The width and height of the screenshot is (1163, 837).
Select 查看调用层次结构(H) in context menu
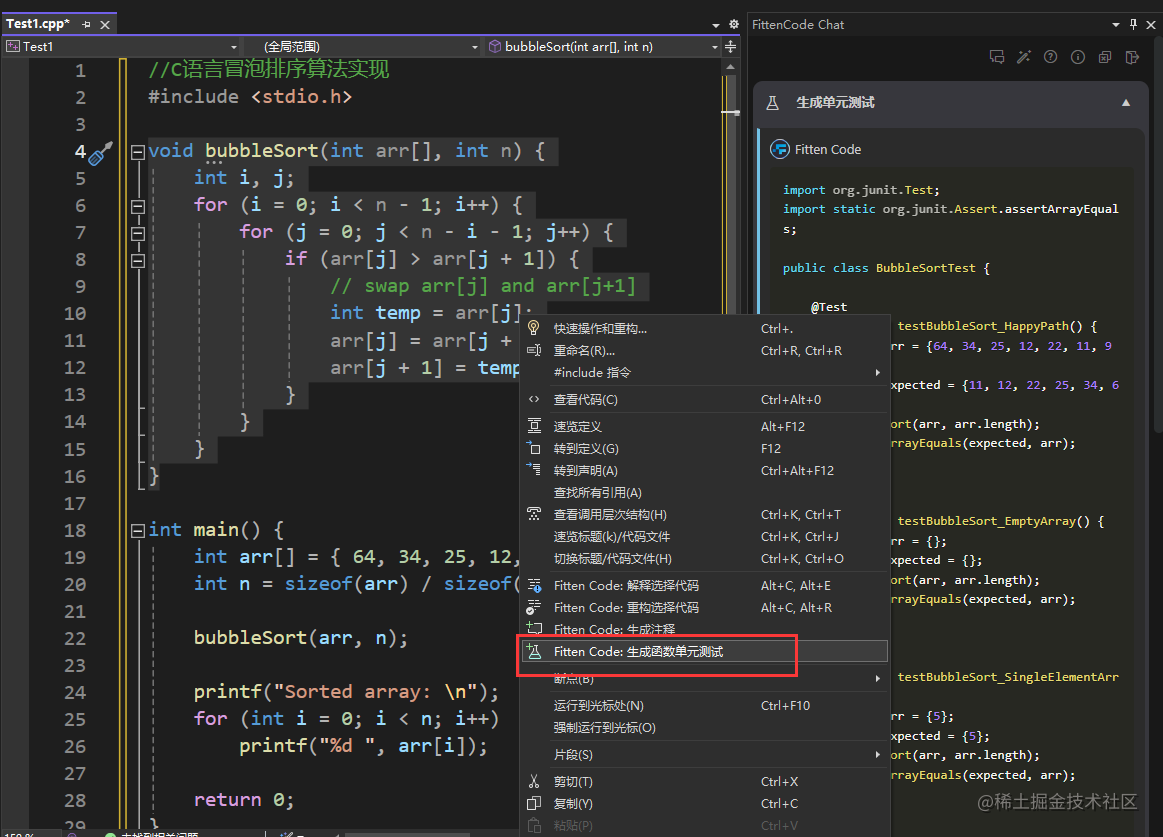tap(705, 514)
